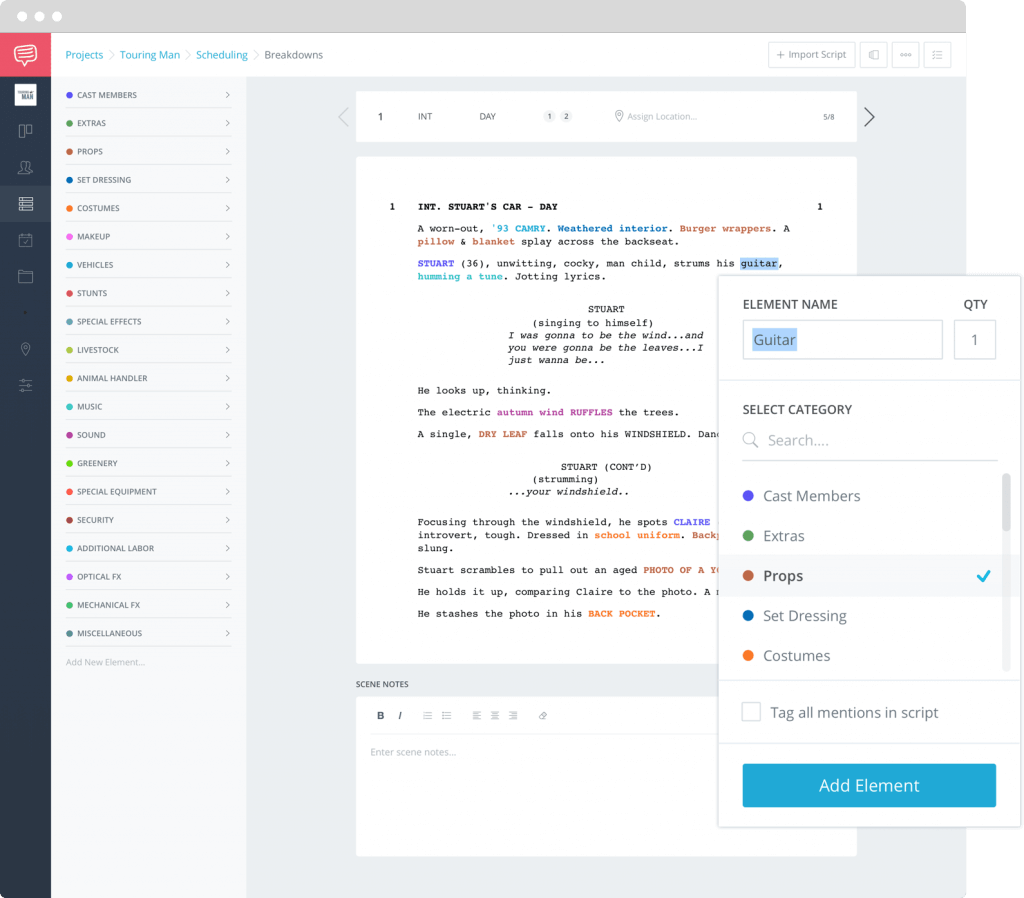Screen dimensions: 1024x898
Task: Open the settings sliders icon in sidebar
Action: pyautogui.click(x=25, y=385)
